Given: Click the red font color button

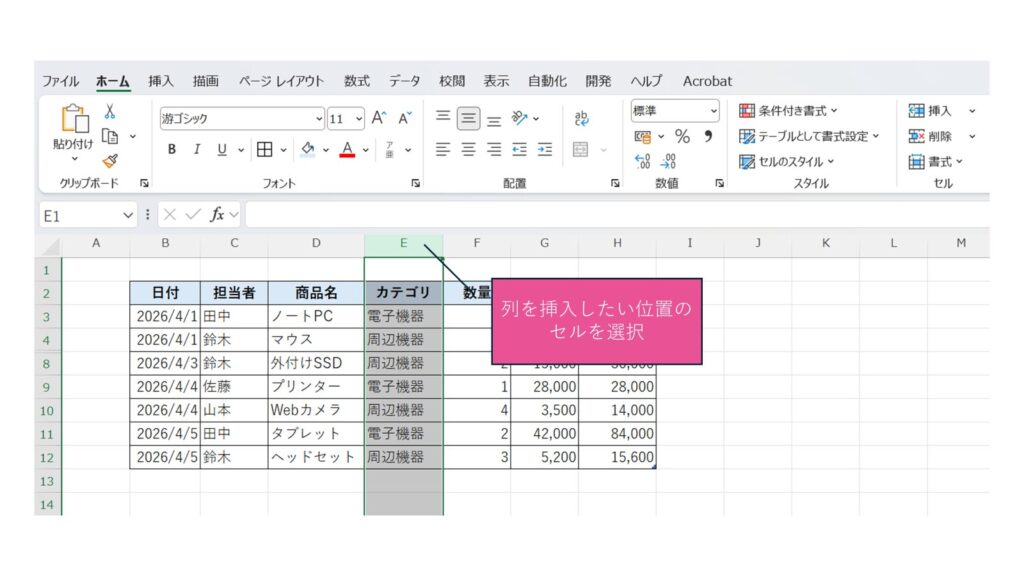Looking at the screenshot, I should pyautogui.click(x=347, y=149).
